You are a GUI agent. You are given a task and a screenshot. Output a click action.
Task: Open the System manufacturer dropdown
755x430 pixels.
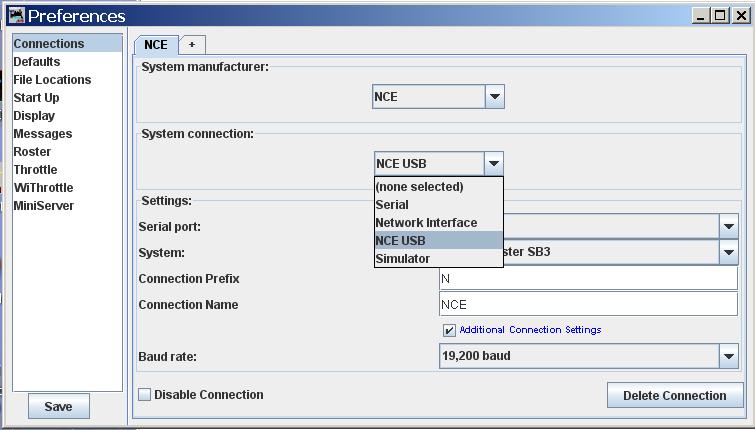(x=438, y=97)
